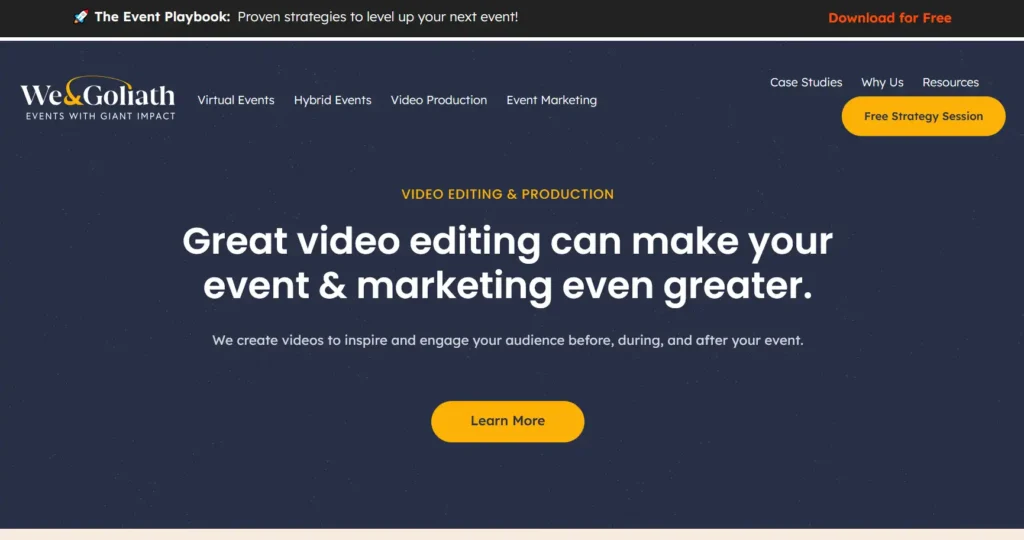Click the Free Strategy Session button

[923, 116]
